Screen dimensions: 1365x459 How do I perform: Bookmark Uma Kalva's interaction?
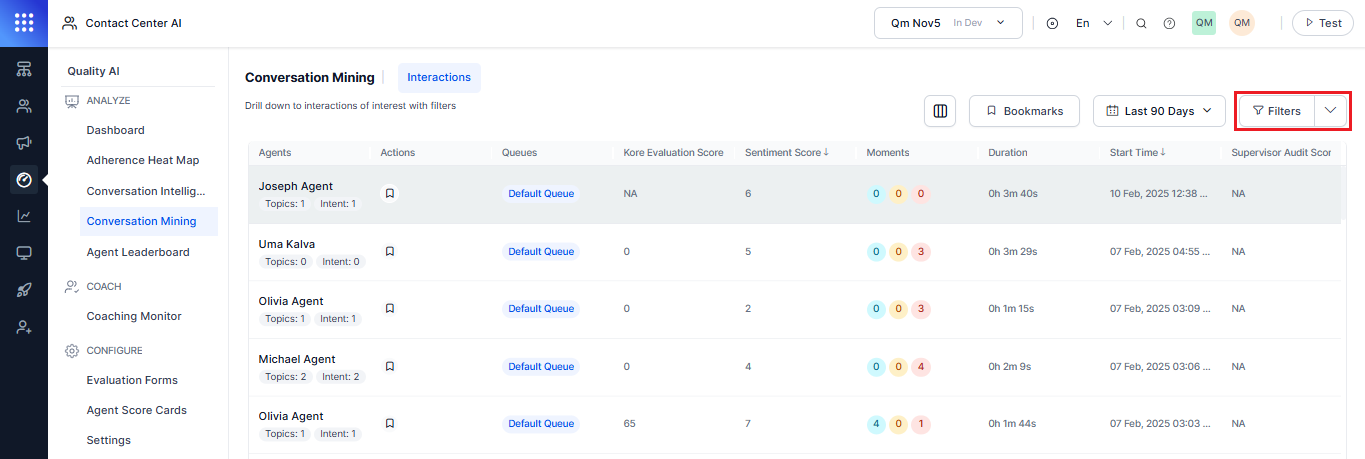[390, 251]
